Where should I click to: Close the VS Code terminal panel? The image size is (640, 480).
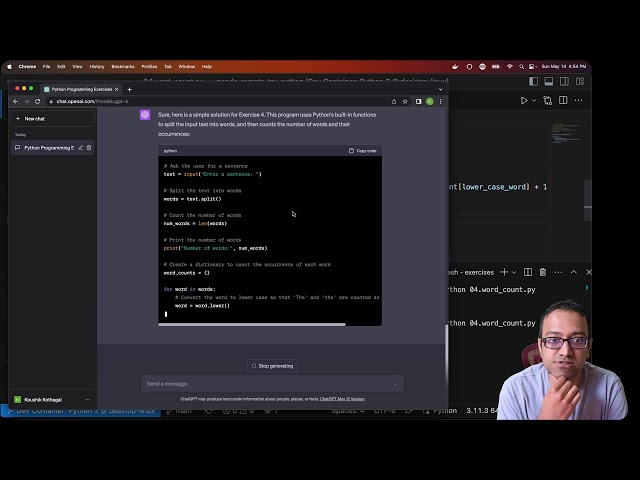[x=589, y=272]
